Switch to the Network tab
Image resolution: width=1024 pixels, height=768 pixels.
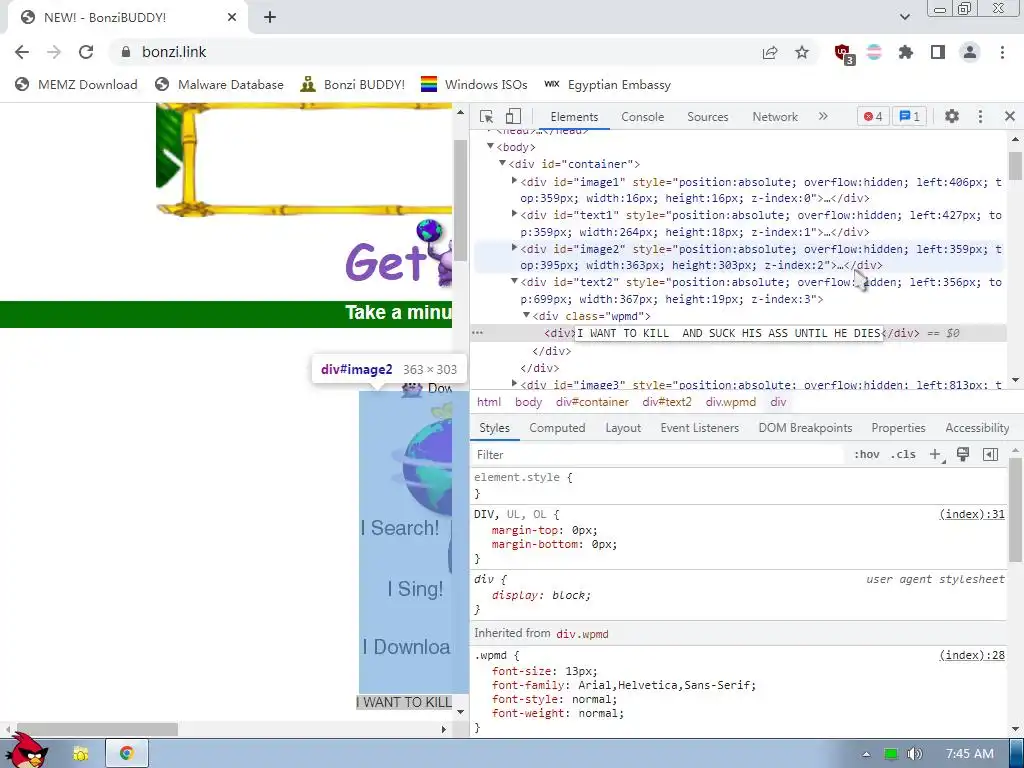coord(775,117)
